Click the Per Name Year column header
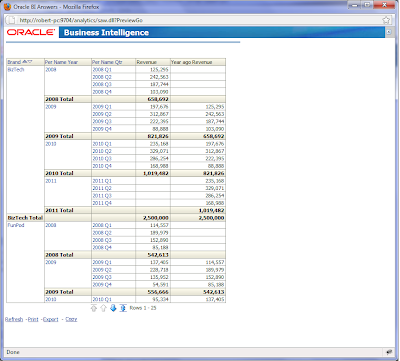The height and width of the screenshot is (361, 400). [61, 62]
